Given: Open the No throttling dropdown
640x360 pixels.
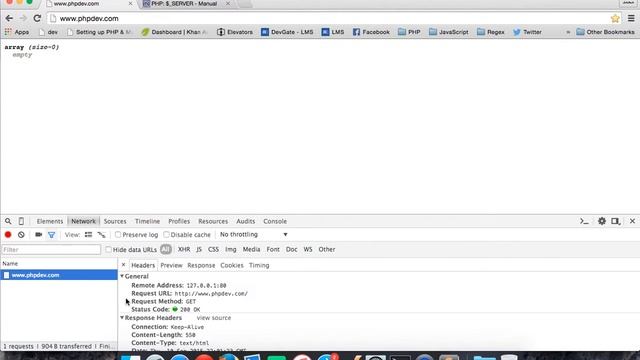Looking at the screenshot, I should point(253,235).
